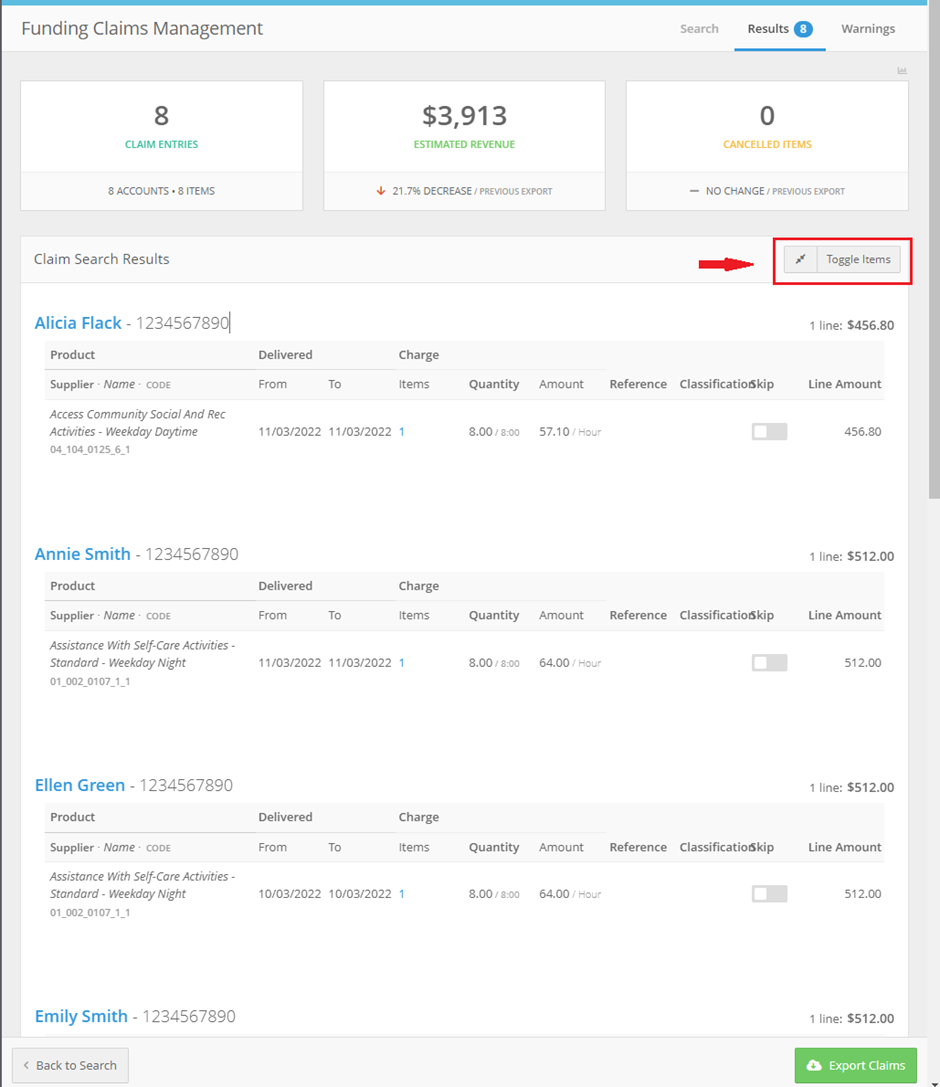This screenshot has width=940, height=1087.
Task: Click the Items count link in Ellen Green's row
Action: (402, 894)
